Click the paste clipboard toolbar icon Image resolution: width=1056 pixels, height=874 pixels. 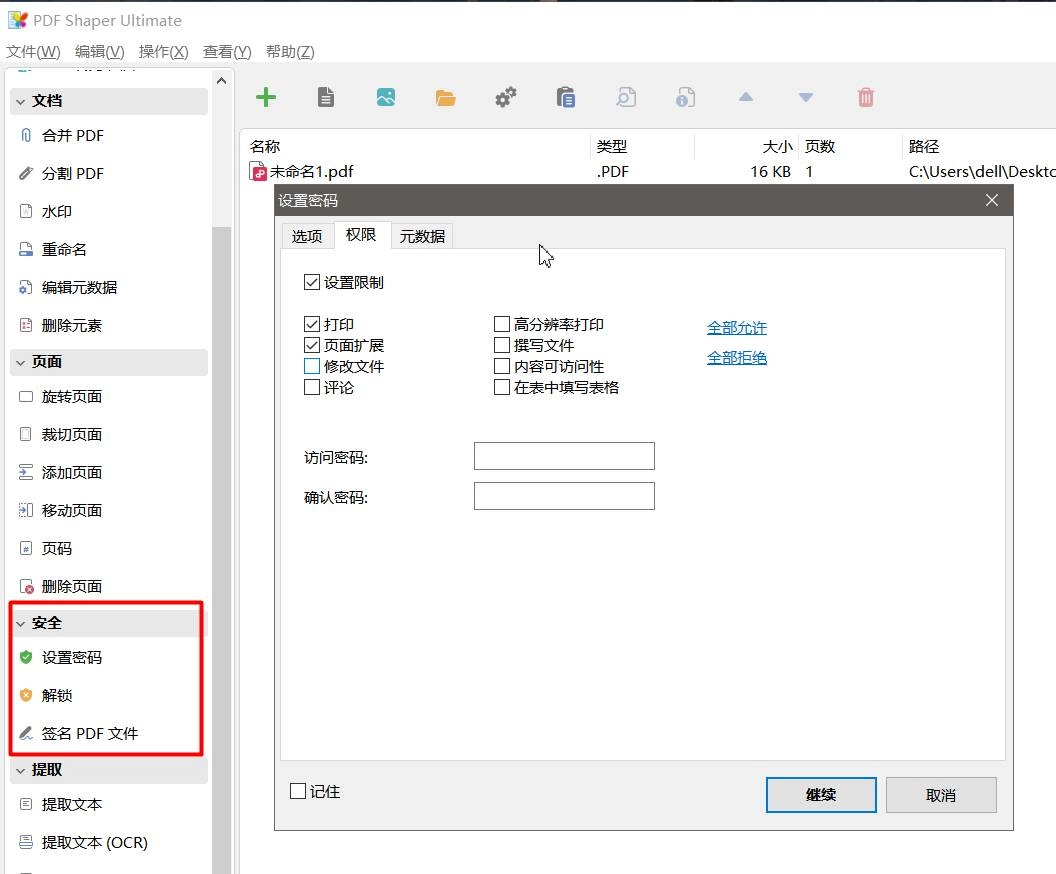[x=566, y=98]
